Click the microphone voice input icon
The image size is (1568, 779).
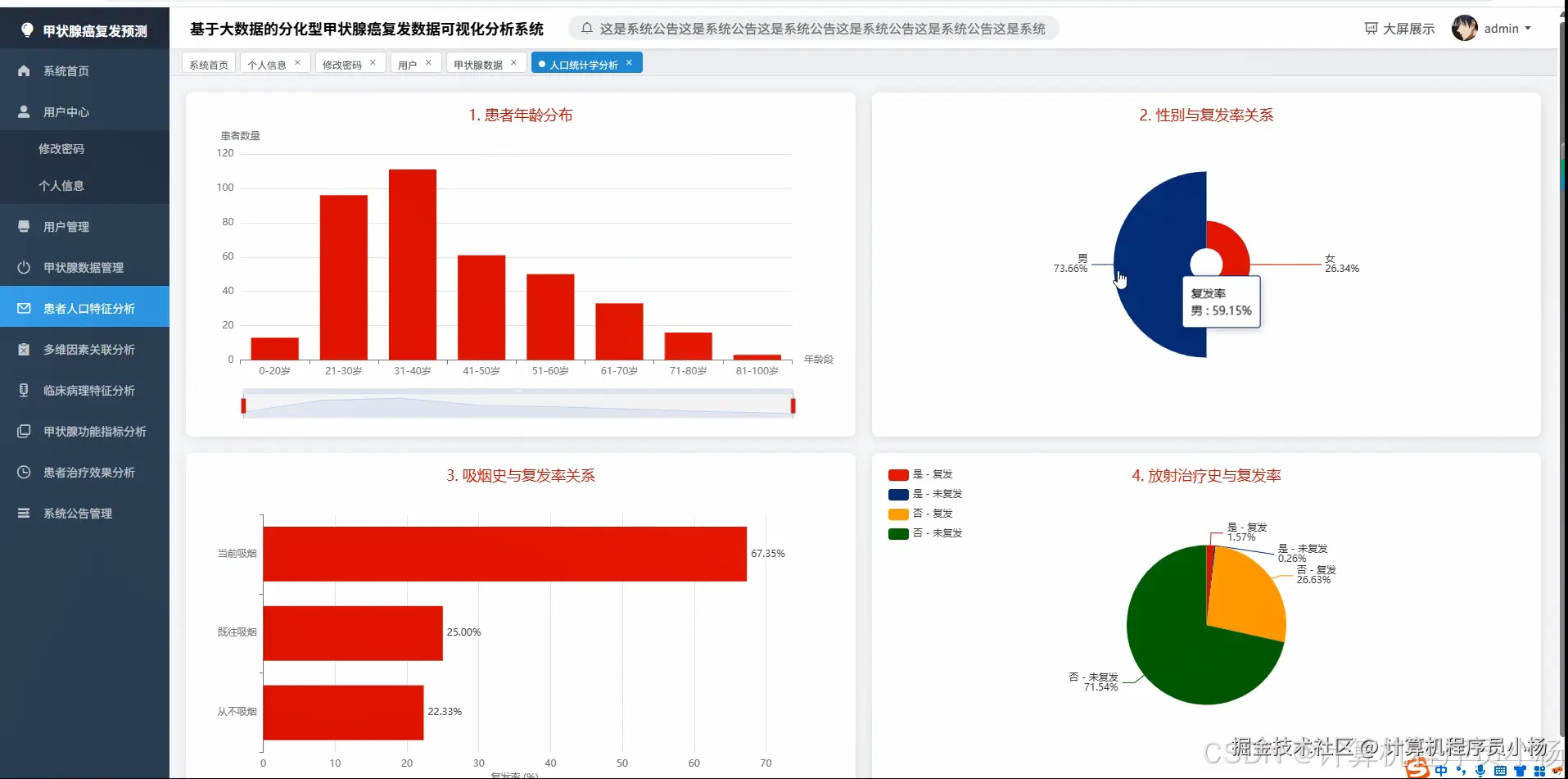click(x=1480, y=771)
